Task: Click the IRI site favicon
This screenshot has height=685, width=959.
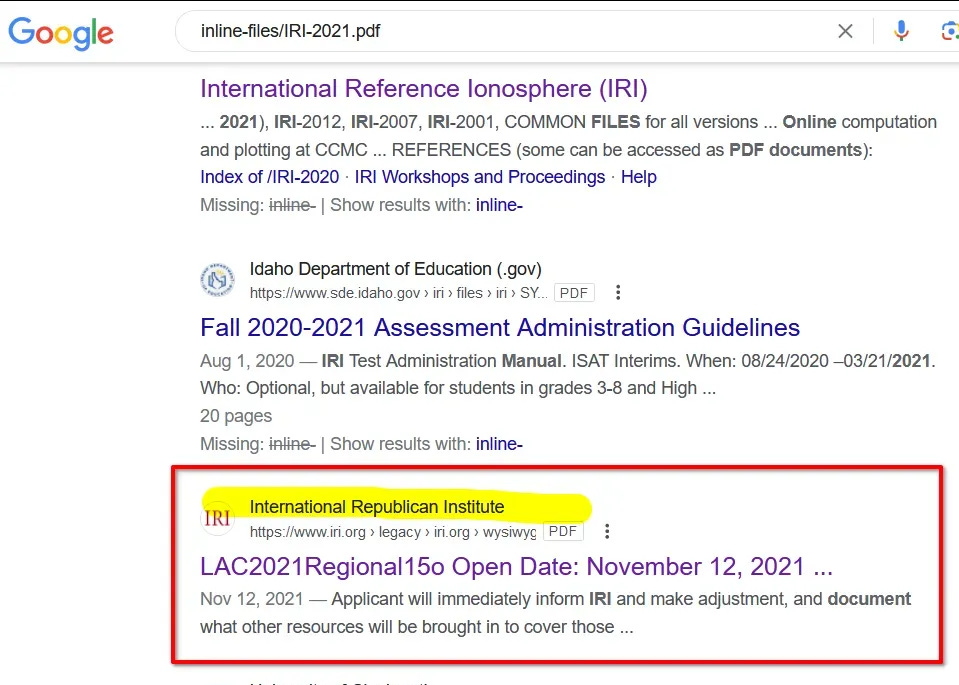Action: tap(217, 518)
